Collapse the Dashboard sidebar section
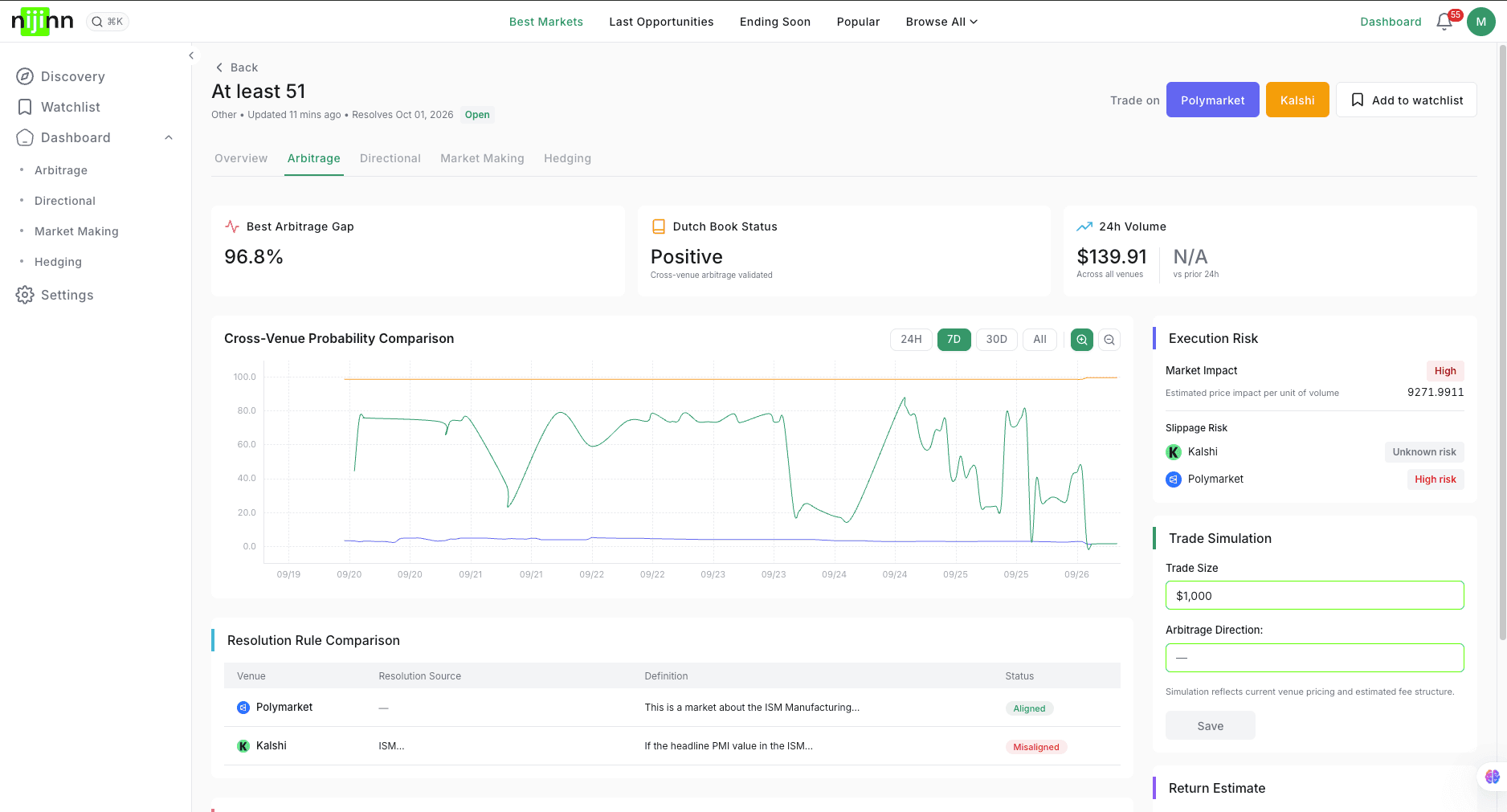The height and width of the screenshot is (812, 1507). coord(169,137)
